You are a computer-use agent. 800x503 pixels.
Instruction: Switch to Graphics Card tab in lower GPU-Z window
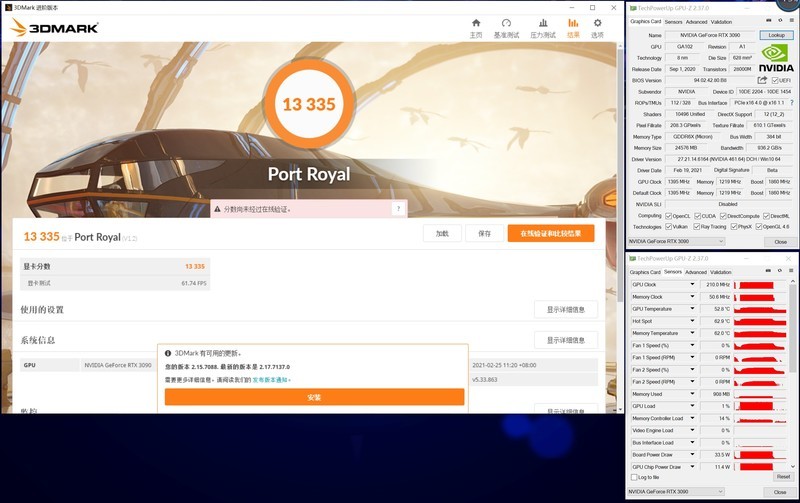click(x=645, y=272)
